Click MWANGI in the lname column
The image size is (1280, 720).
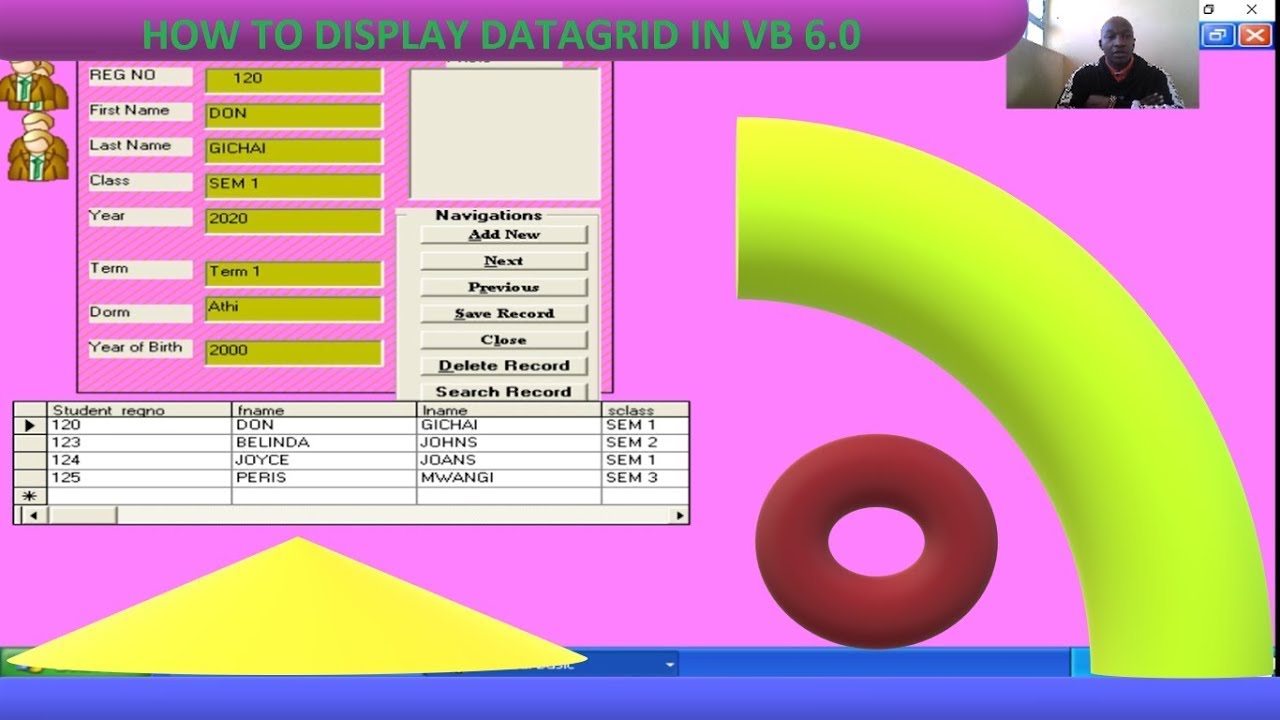(509, 478)
